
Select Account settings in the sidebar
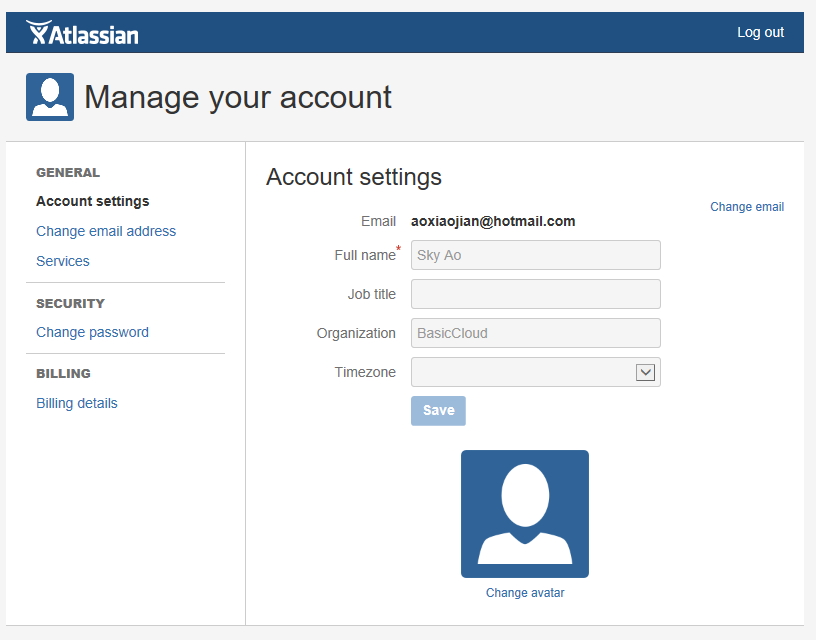tap(92, 201)
